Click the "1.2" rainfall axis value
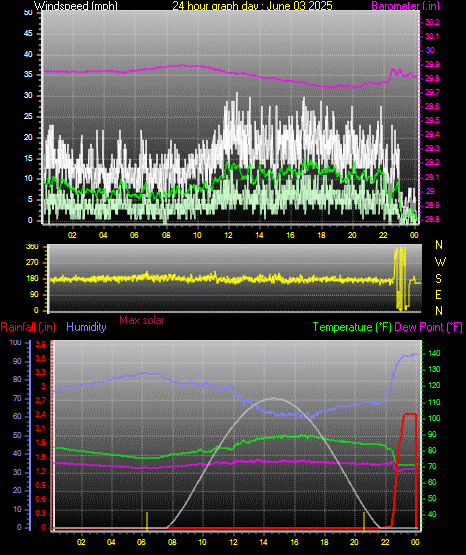The width and height of the screenshot is (466, 555). click(x=41, y=471)
